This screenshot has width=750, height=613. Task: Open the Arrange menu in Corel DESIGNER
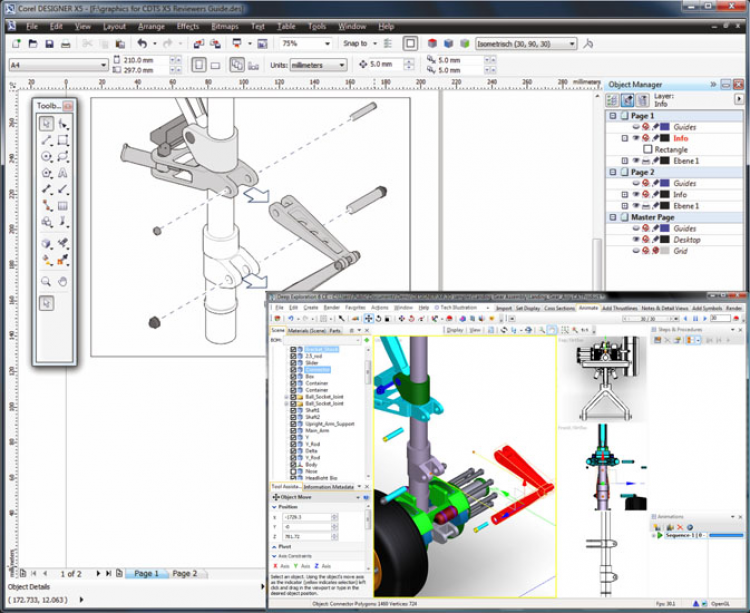pos(151,26)
